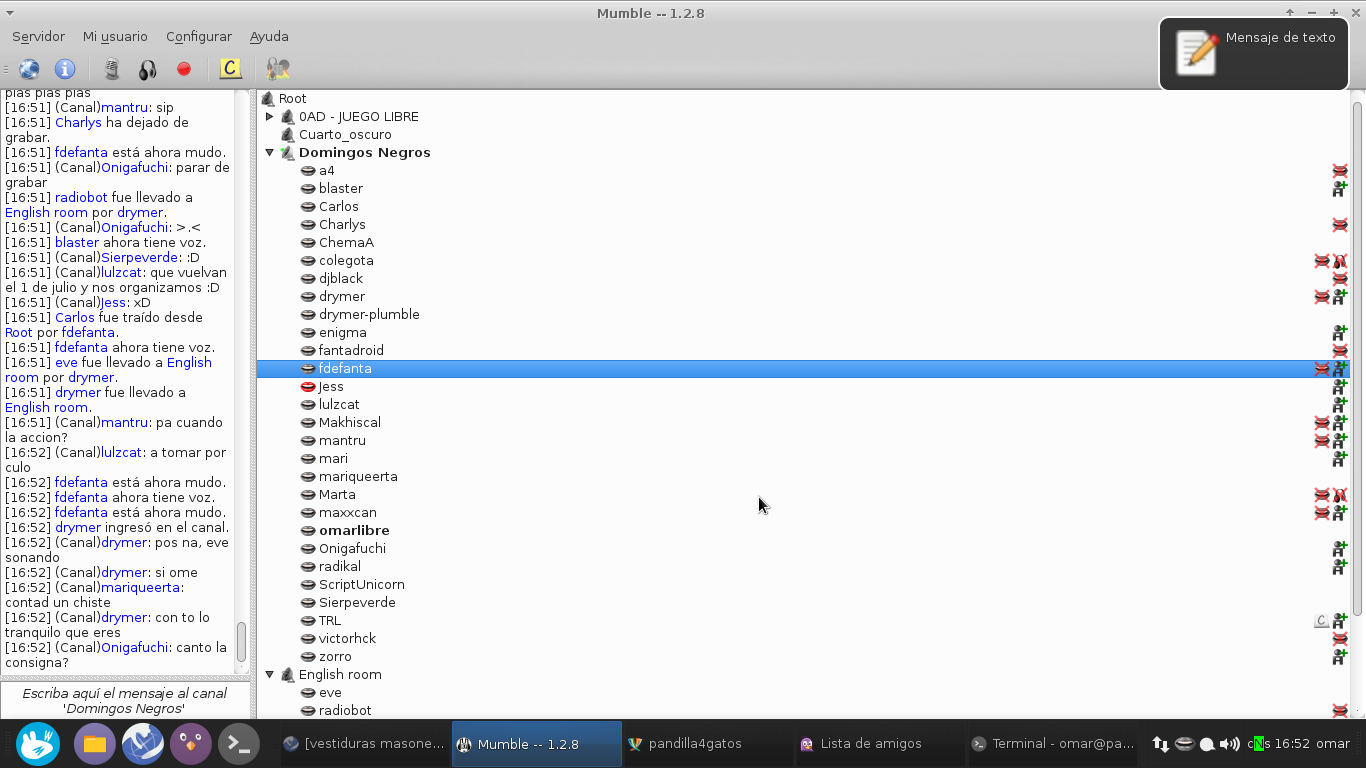Click the Domingos Negros channel icon
Viewport: 1366px width, 768px height.
(288, 152)
